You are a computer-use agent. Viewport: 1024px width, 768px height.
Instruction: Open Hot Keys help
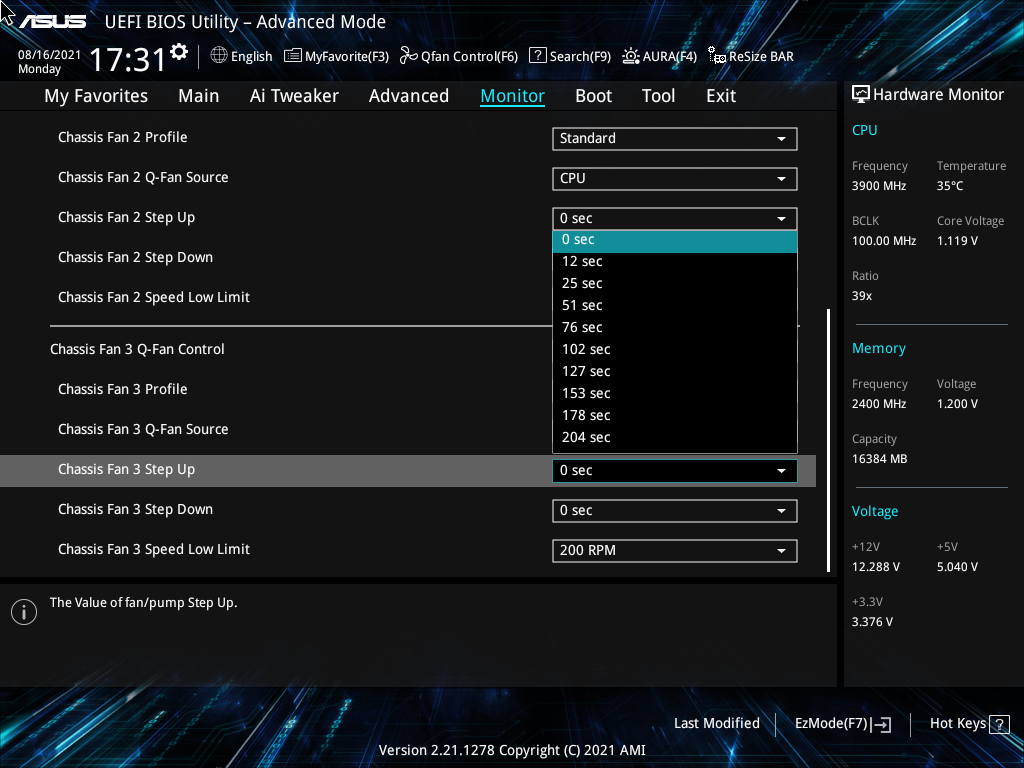pos(969,724)
